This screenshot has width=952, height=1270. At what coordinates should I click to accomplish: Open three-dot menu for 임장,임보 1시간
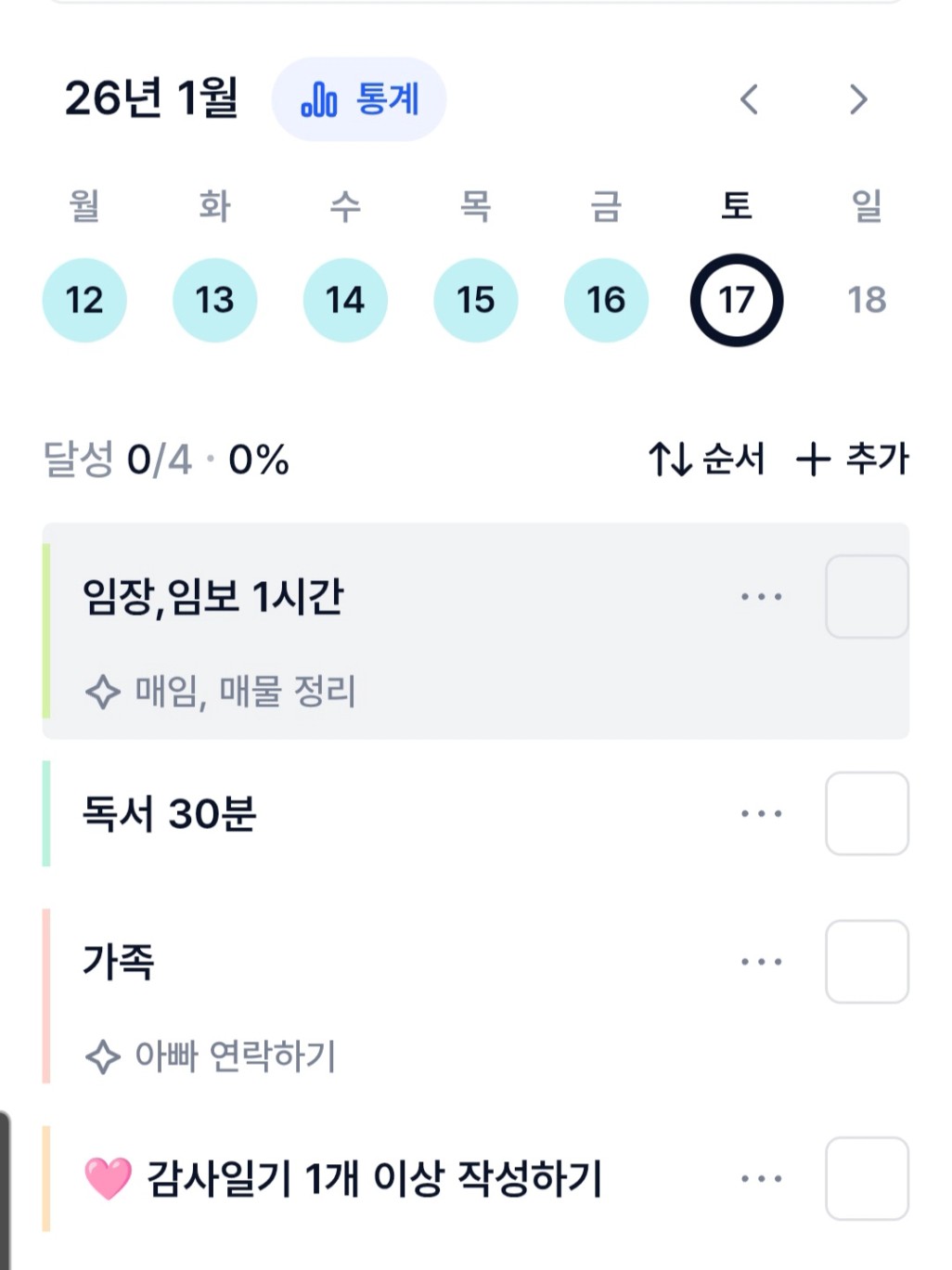click(x=762, y=597)
